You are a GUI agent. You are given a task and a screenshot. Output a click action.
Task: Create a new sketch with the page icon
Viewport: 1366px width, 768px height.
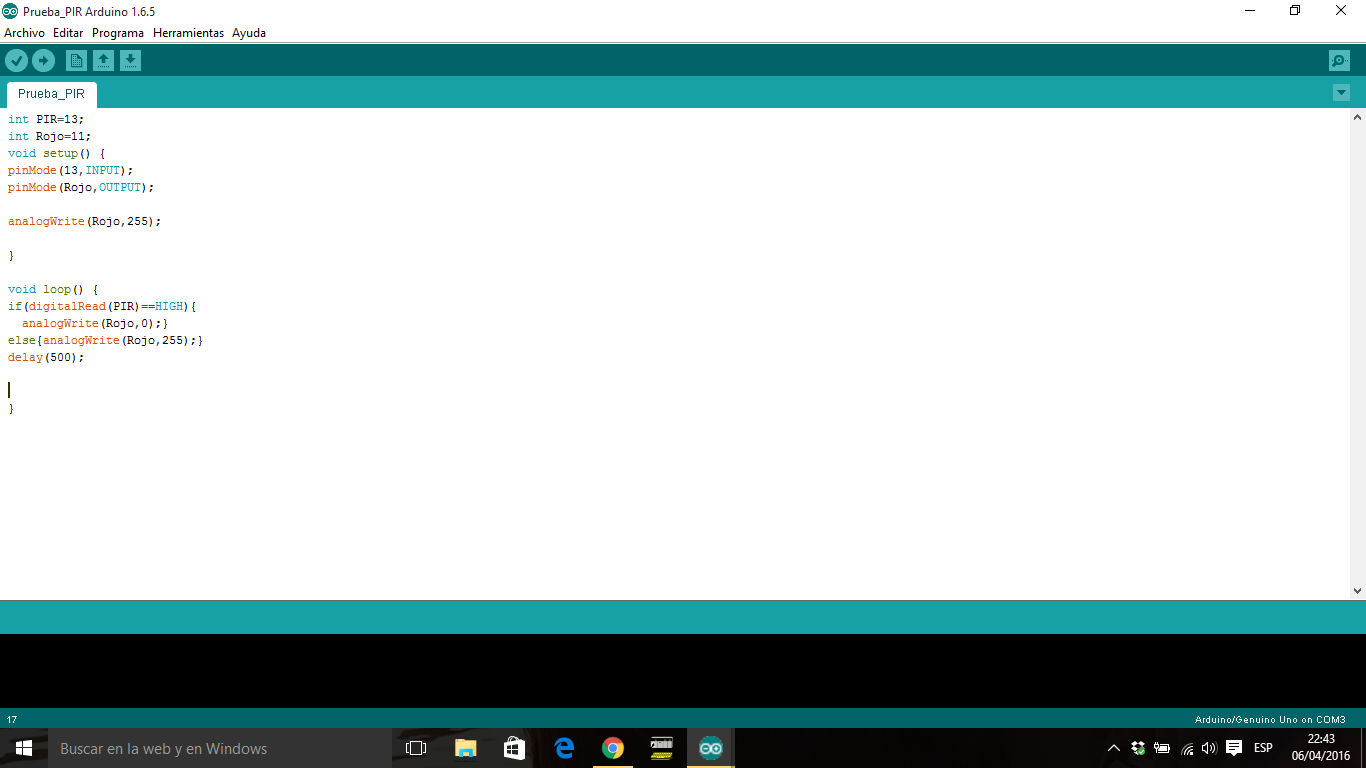[x=76, y=61]
